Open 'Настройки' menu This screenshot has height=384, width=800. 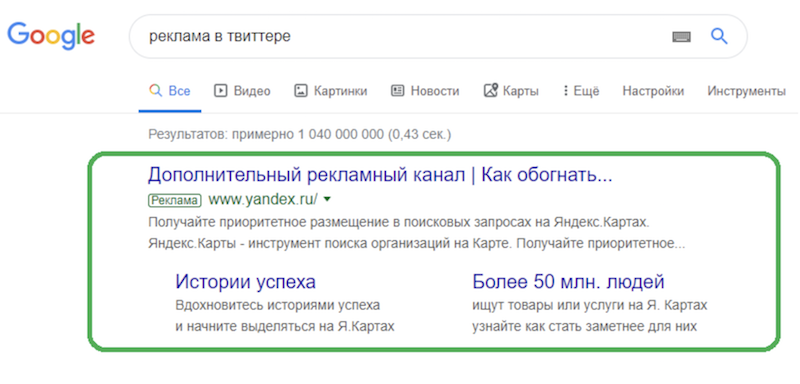point(653,91)
